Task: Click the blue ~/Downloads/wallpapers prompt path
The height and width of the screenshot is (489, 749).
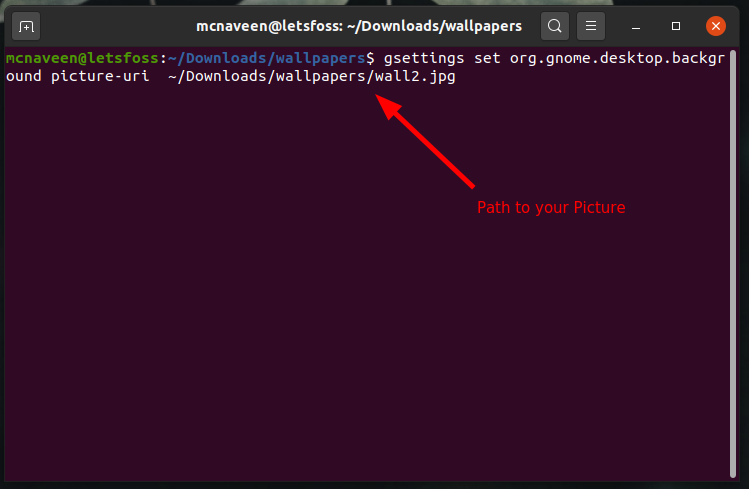Action: [x=267, y=58]
